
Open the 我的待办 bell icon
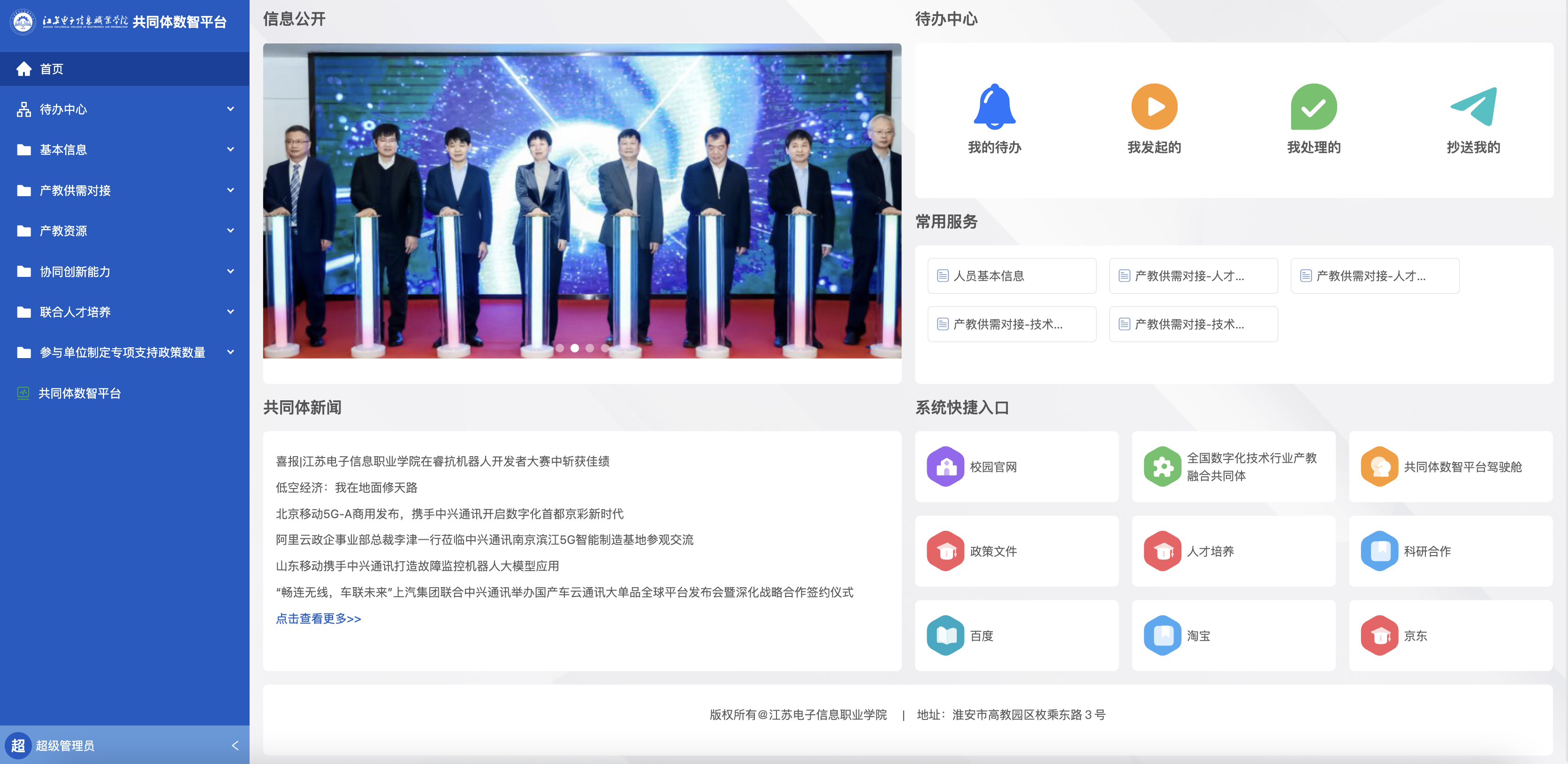click(995, 107)
